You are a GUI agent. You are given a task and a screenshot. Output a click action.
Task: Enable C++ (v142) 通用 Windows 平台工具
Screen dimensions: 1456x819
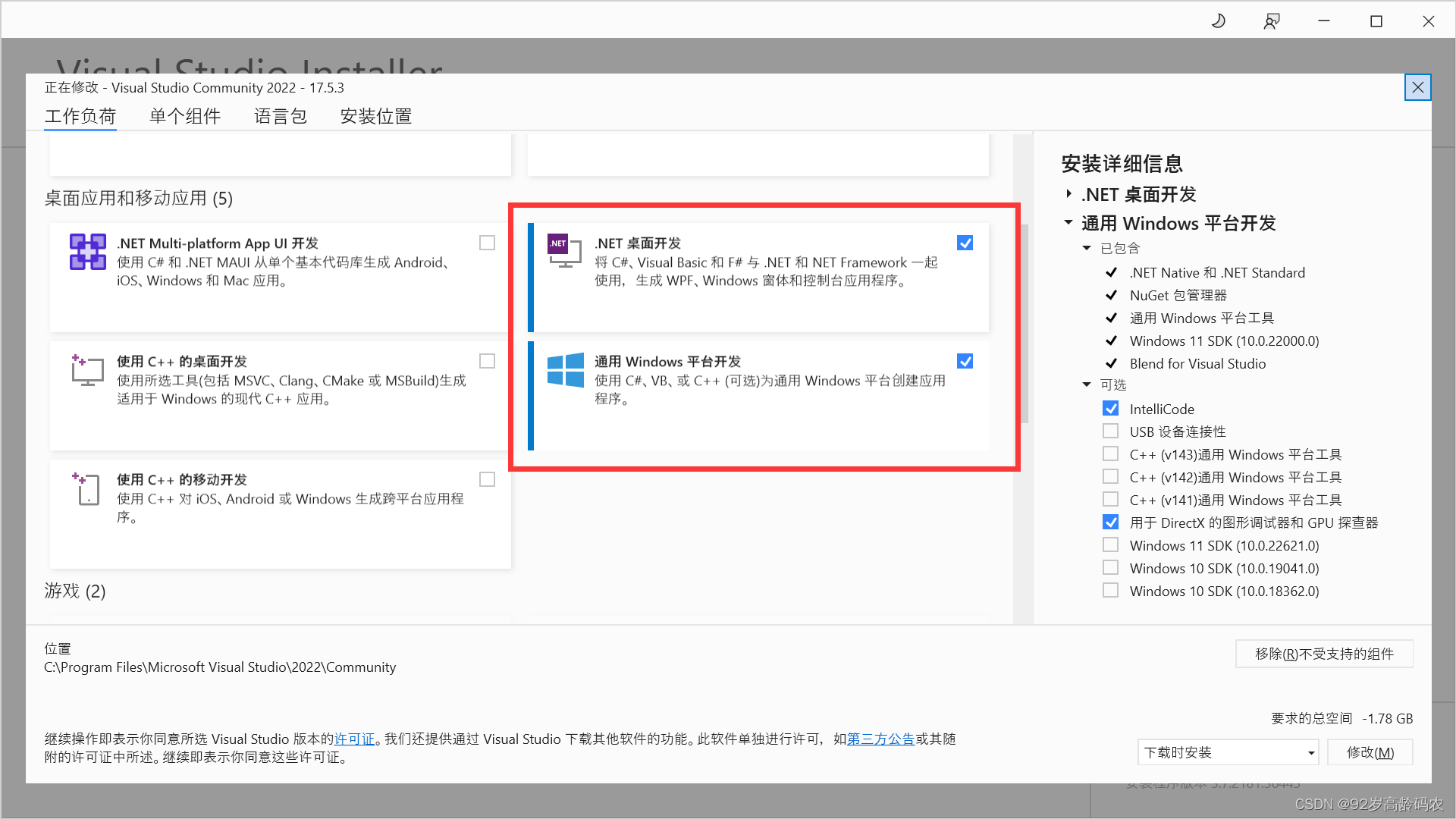pos(1110,477)
